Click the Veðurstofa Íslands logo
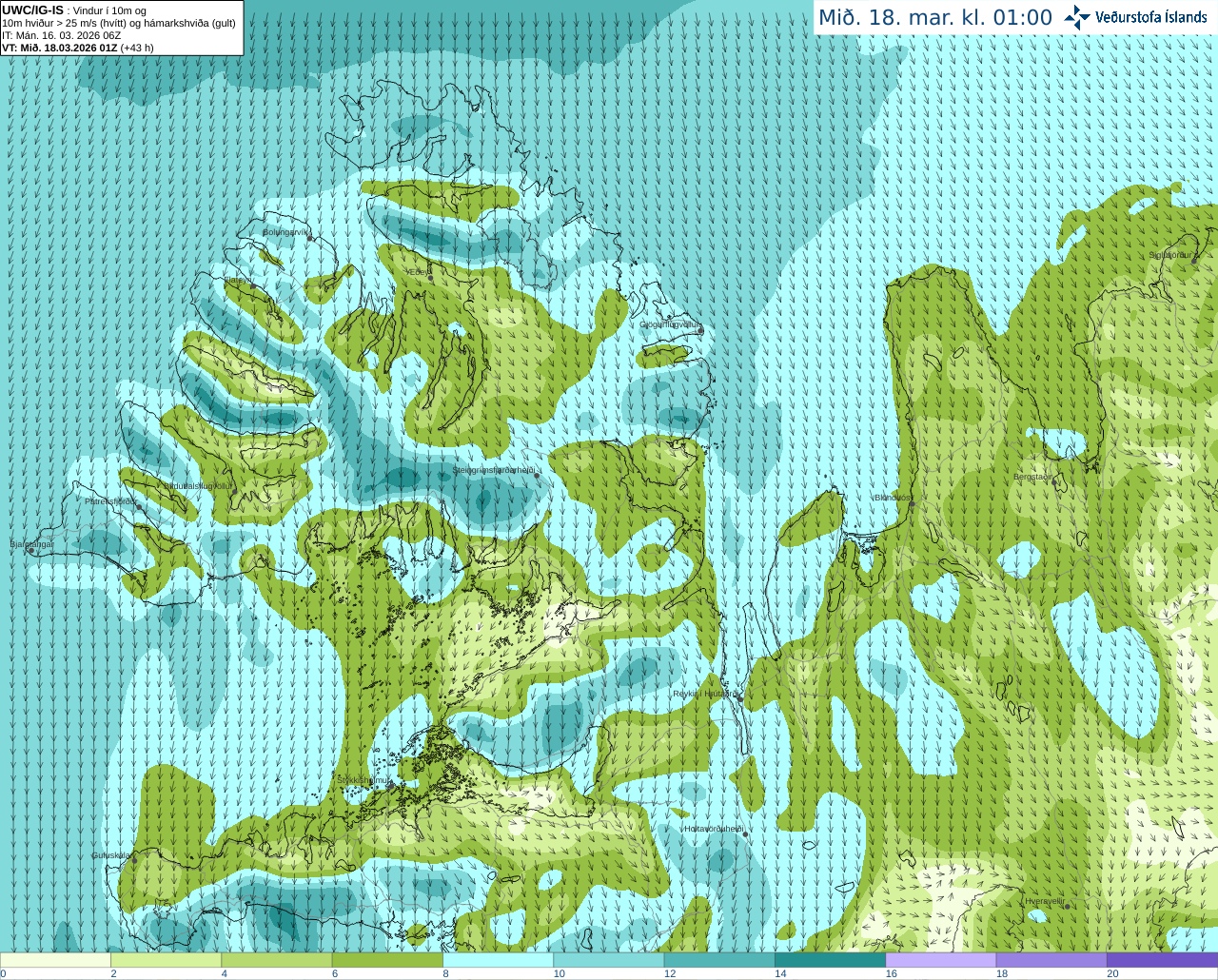Viewport: 1218px width, 980px height. coord(1136,17)
